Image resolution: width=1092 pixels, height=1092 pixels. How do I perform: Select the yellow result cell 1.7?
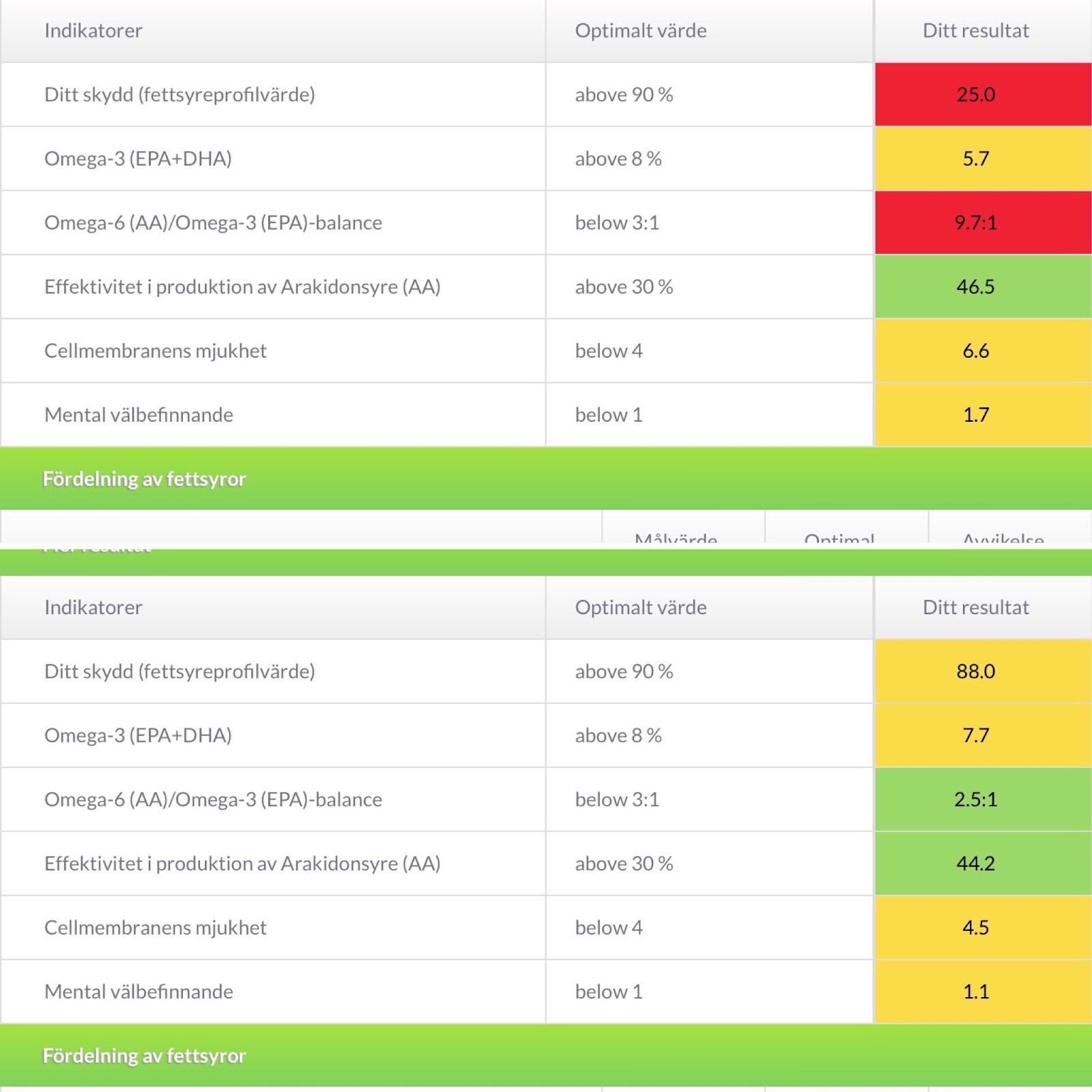(x=983, y=415)
